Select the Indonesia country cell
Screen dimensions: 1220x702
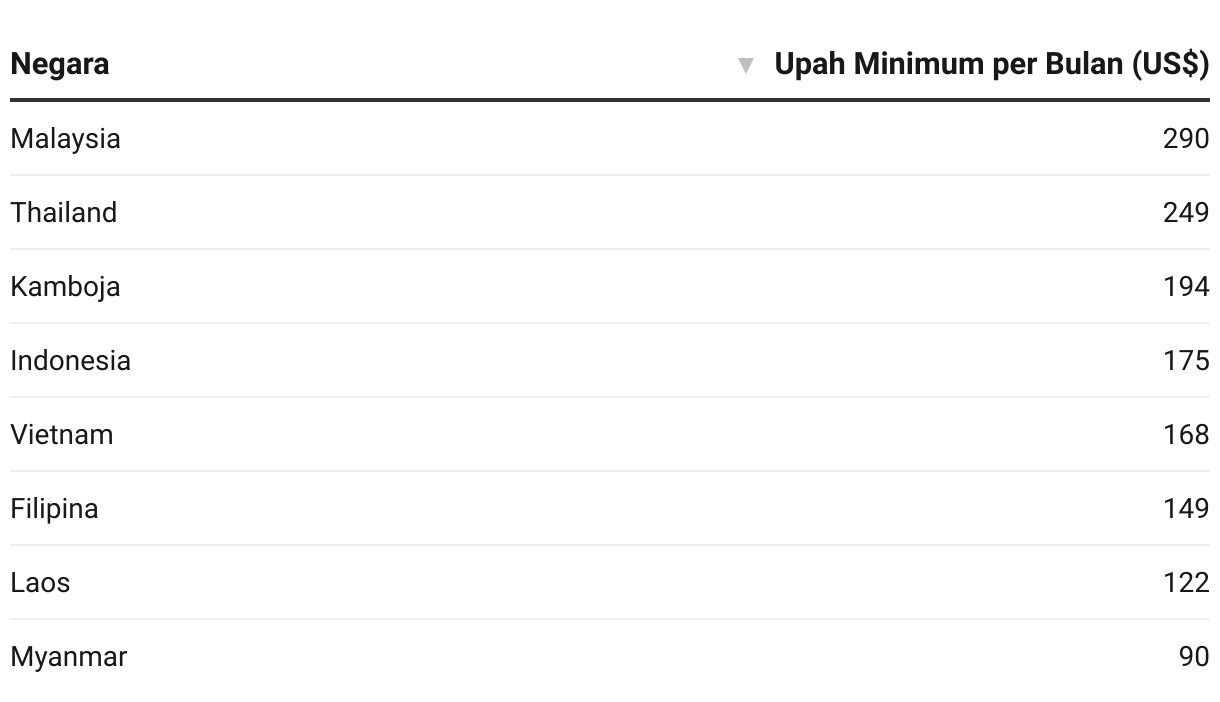(x=70, y=360)
